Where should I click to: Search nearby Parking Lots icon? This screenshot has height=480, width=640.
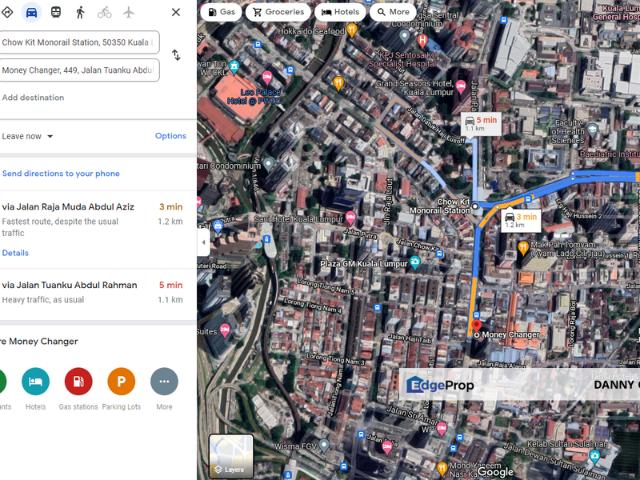pos(121,382)
